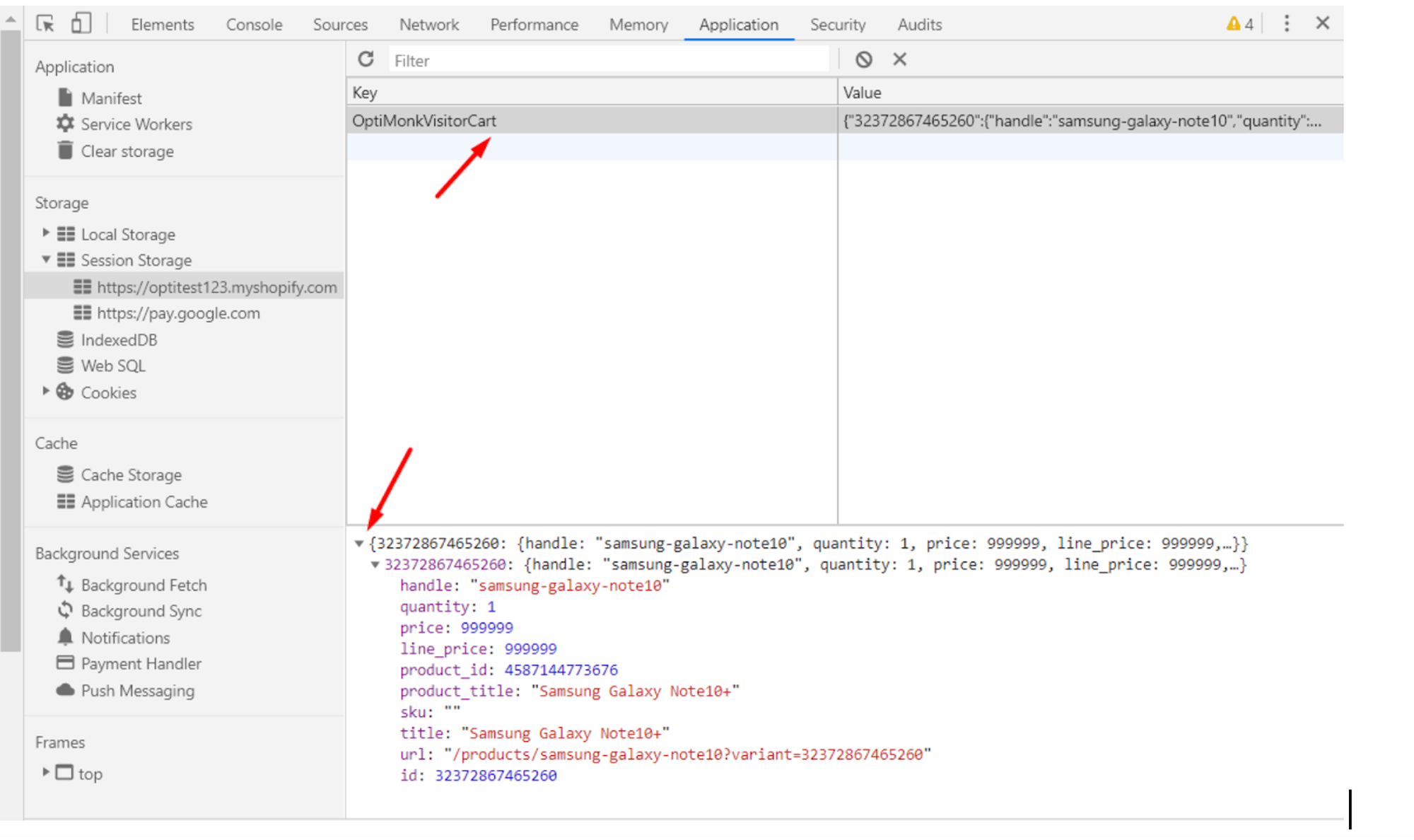The height and width of the screenshot is (840, 1414).
Task: Click the Key column header
Action: coord(592,93)
